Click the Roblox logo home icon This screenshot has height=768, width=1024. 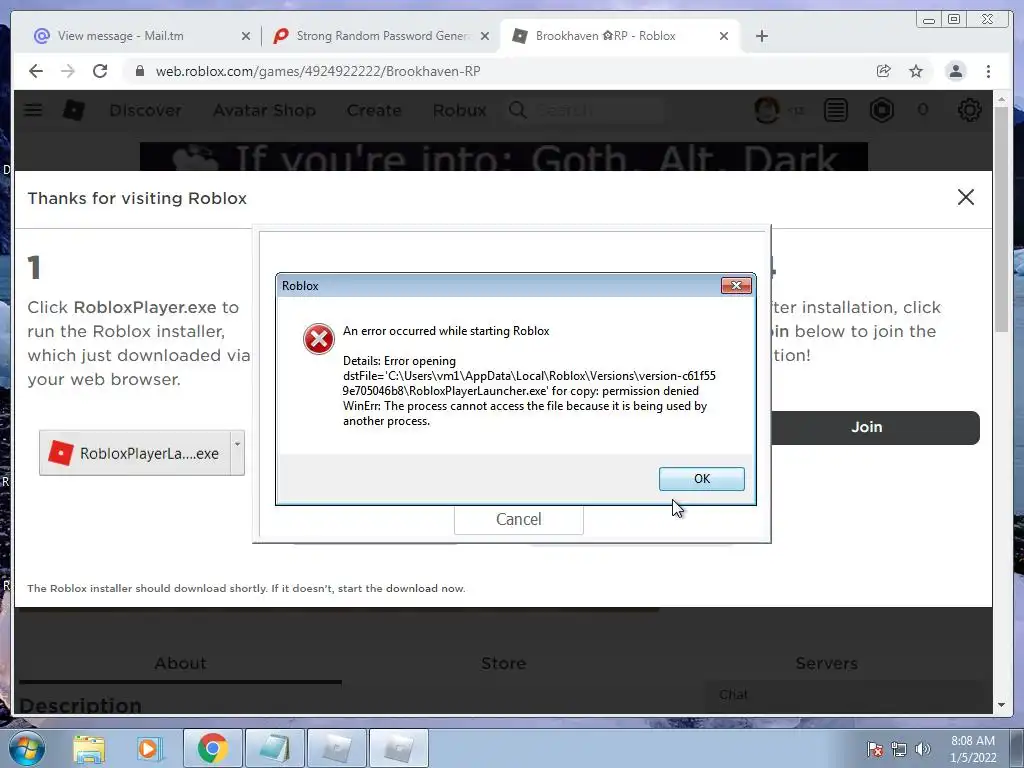[x=74, y=110]
